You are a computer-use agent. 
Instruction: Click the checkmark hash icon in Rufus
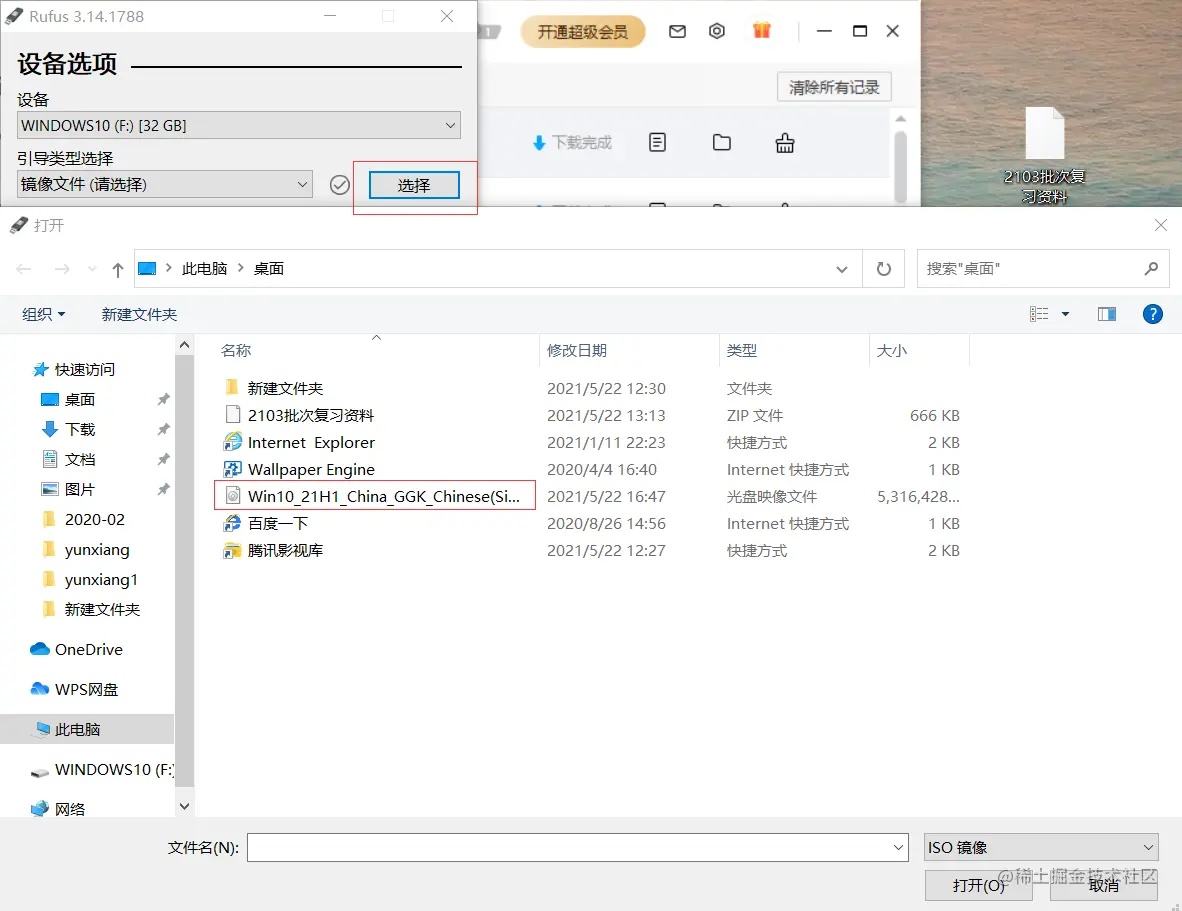coord(340,185)
